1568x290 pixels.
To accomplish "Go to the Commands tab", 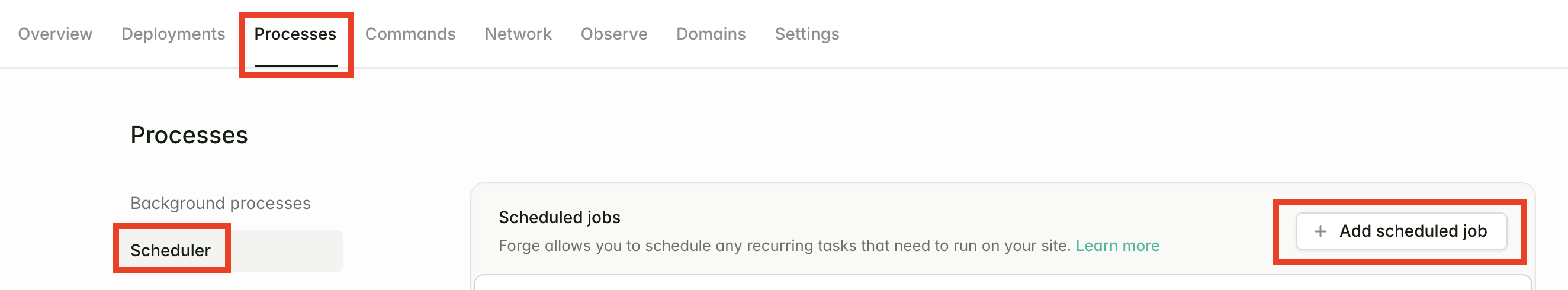I will coord(410,34).
